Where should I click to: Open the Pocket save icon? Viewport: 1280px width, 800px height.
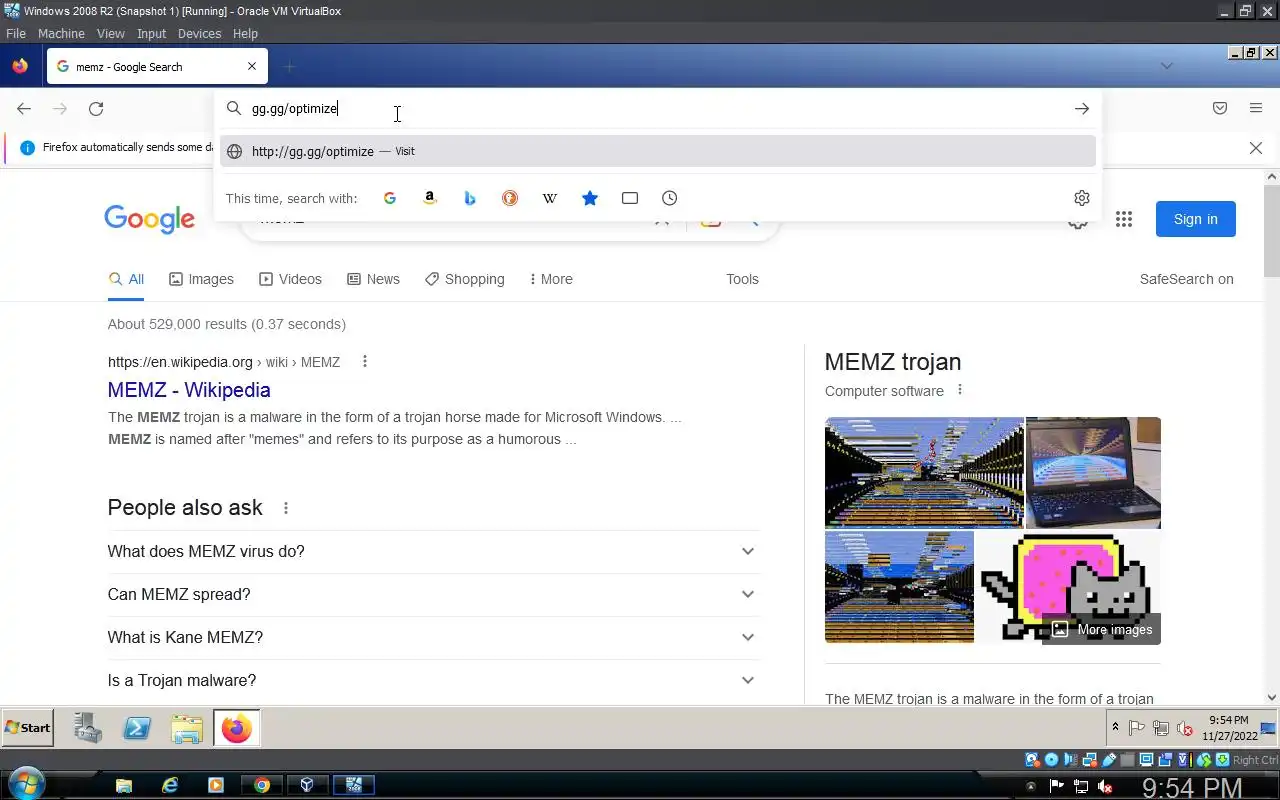pos(1220,108)
